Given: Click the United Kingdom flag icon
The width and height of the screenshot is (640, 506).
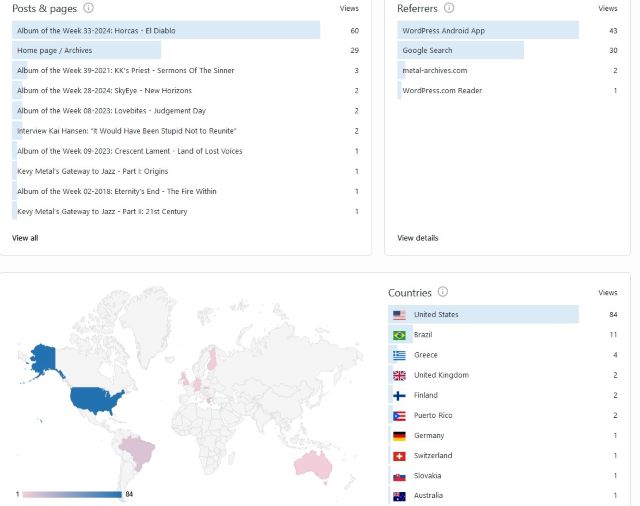Looking at the screenshot, I should pos(399,375).
